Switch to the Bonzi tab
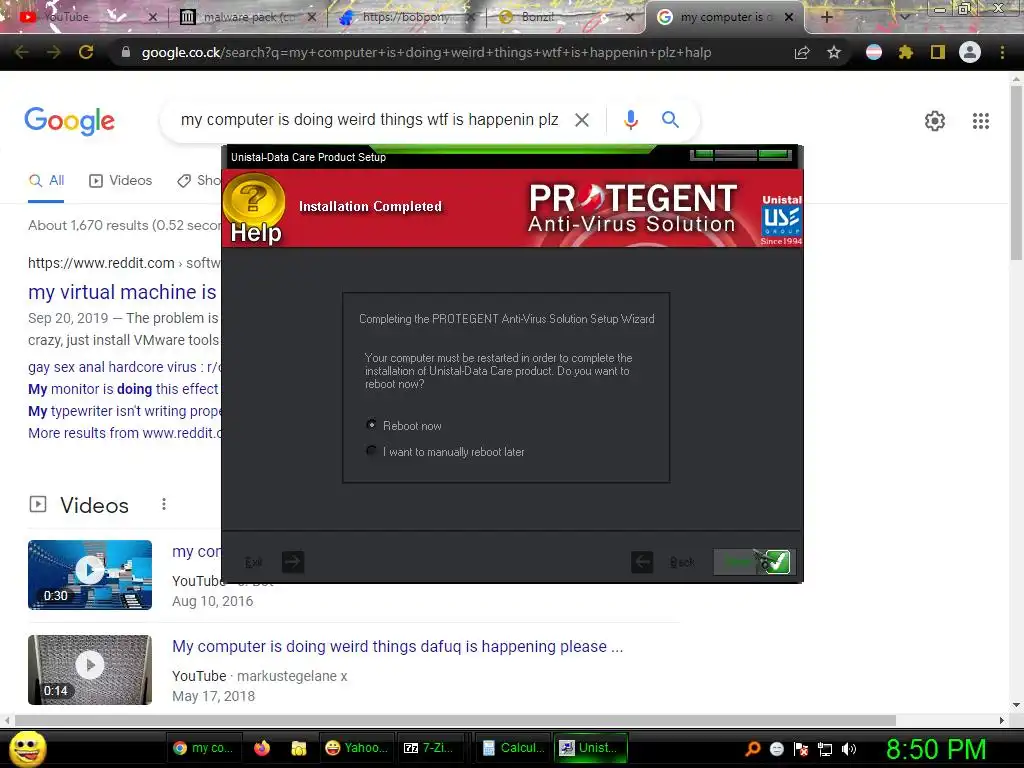Viewport: 1024px width, 768px height. [x=562, y=17]
